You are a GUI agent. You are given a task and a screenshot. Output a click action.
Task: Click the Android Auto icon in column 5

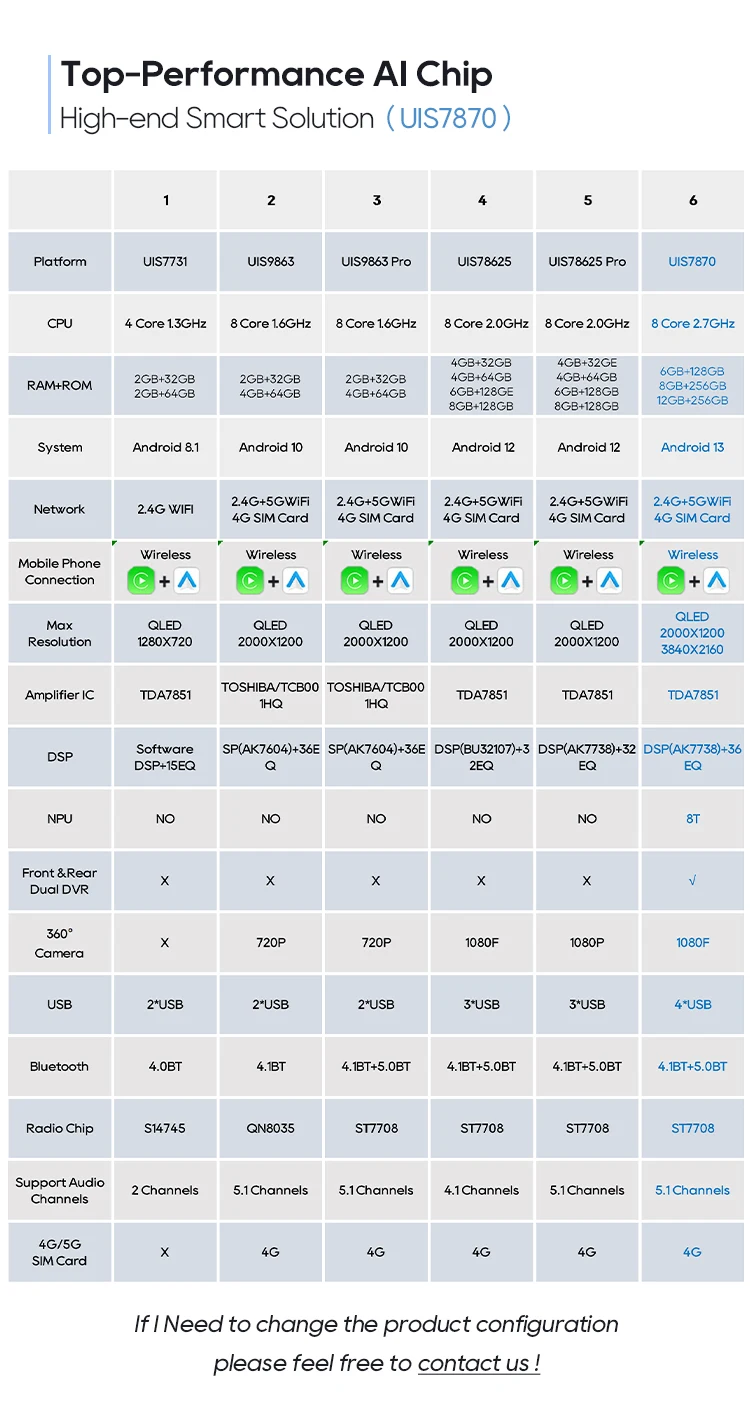coord(611,581)
